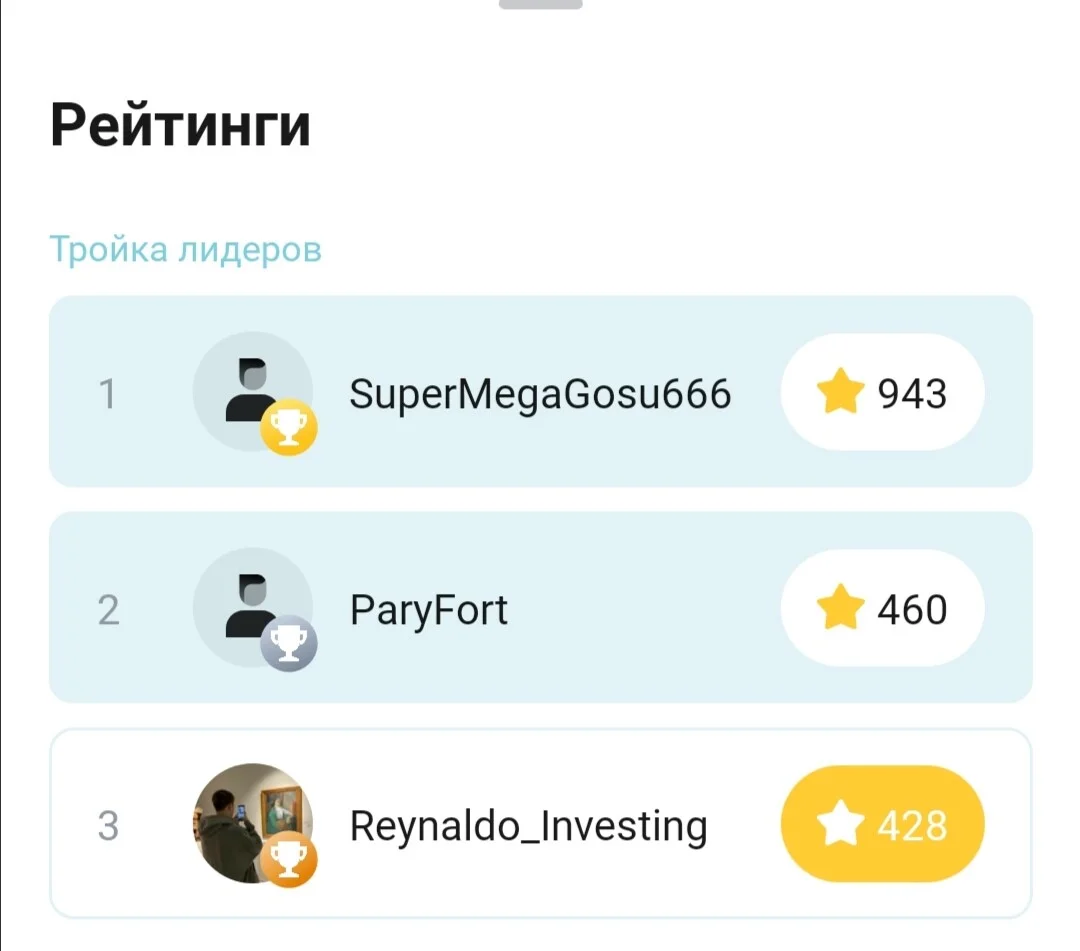Open Reynaldo_Investing's profile photo
Image resolution: width=1080 pixels, height=951 pixels.
[253, 823]
